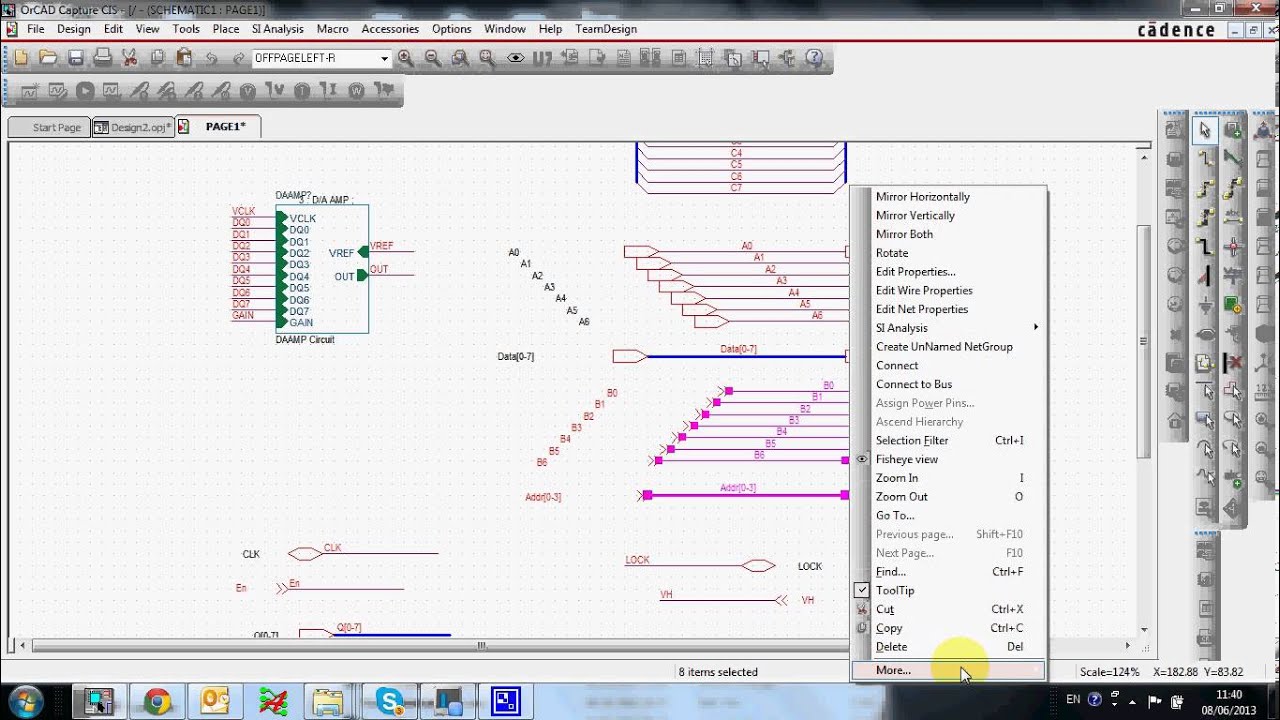Click the Zoom to Area toolbar icon
The height and width of the screenshot is (720, 1280).
click(460, 58)
